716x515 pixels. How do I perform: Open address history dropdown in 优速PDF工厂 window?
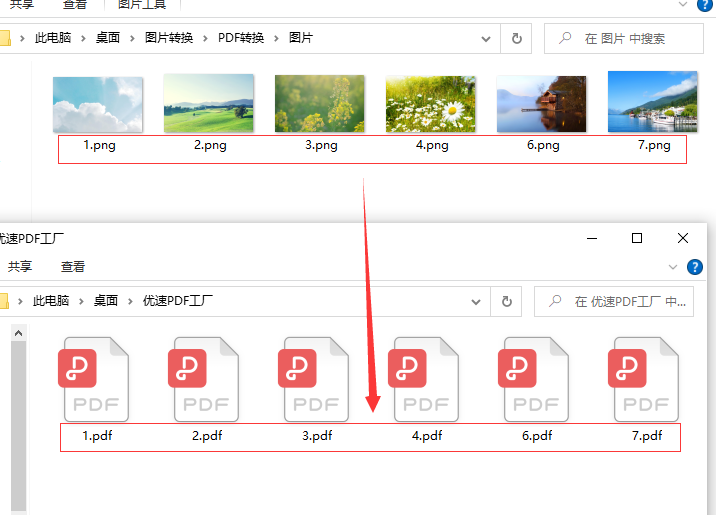coord(476,302)
